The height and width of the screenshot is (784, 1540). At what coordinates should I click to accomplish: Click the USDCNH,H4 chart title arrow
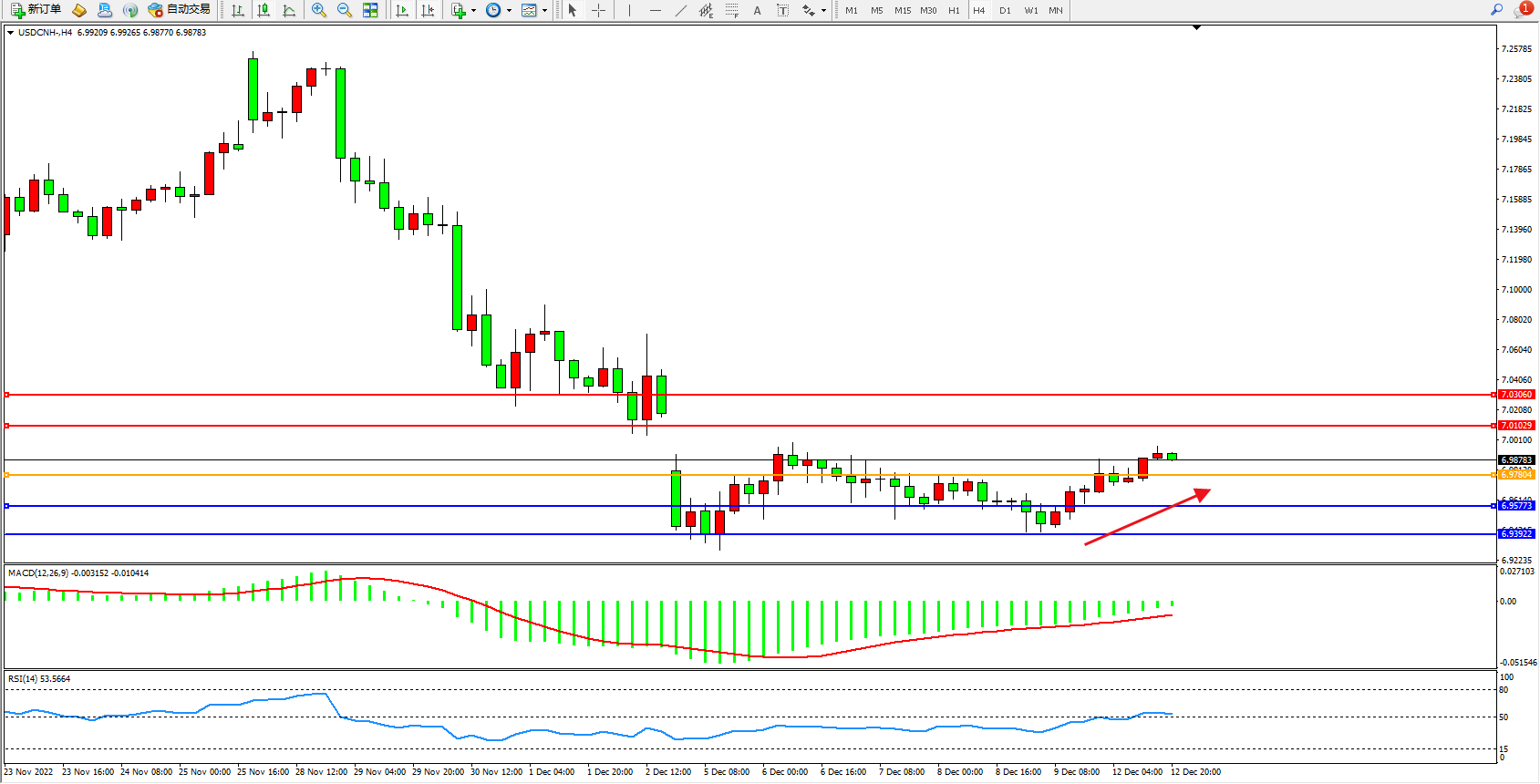[10, 33]
